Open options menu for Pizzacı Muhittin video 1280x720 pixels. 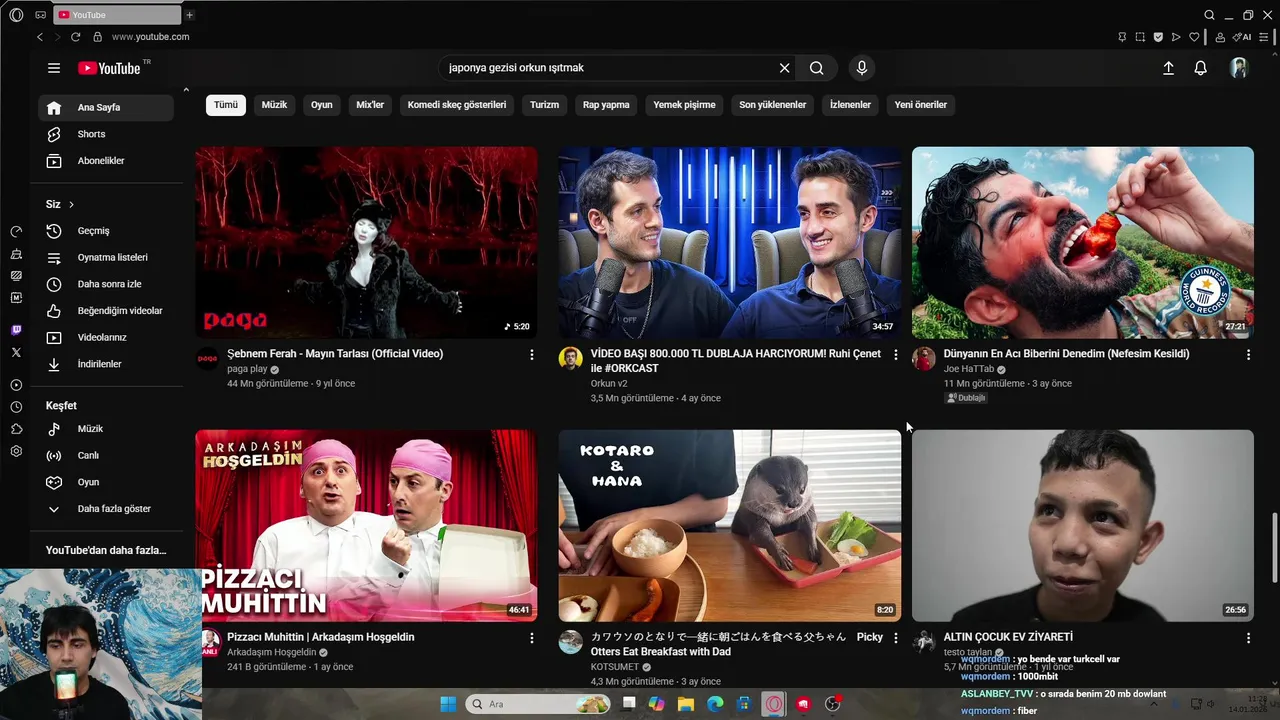pyautogui.click(x=532, y=638)
